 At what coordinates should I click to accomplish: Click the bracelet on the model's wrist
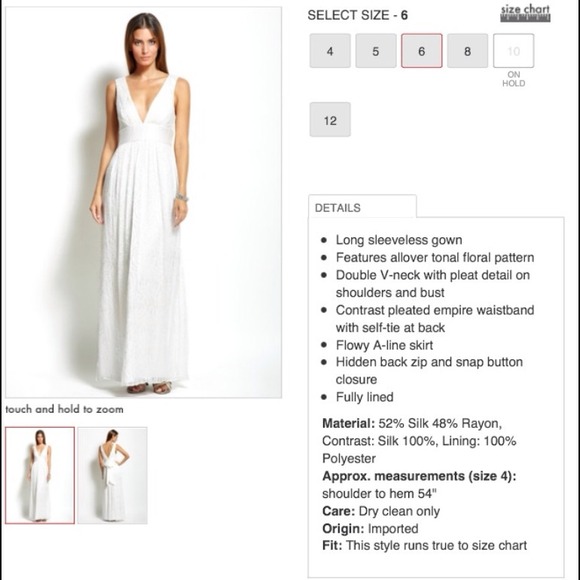[x=181, y=197]
